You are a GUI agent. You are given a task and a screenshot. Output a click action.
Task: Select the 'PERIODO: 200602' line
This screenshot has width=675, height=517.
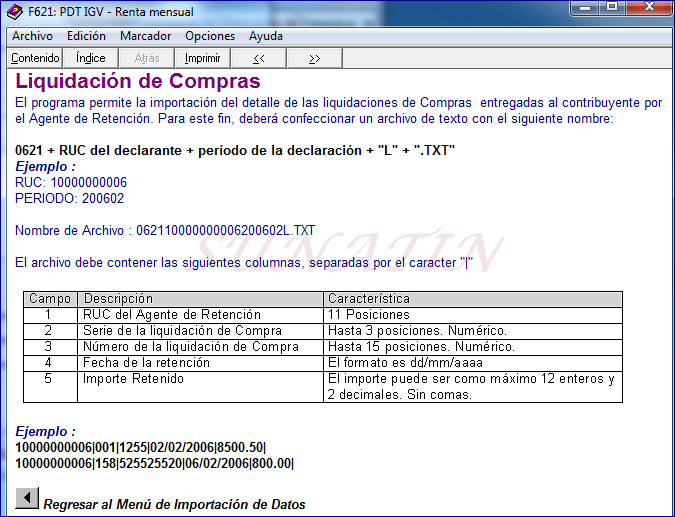pyautogui.click(x=70, y=198)
